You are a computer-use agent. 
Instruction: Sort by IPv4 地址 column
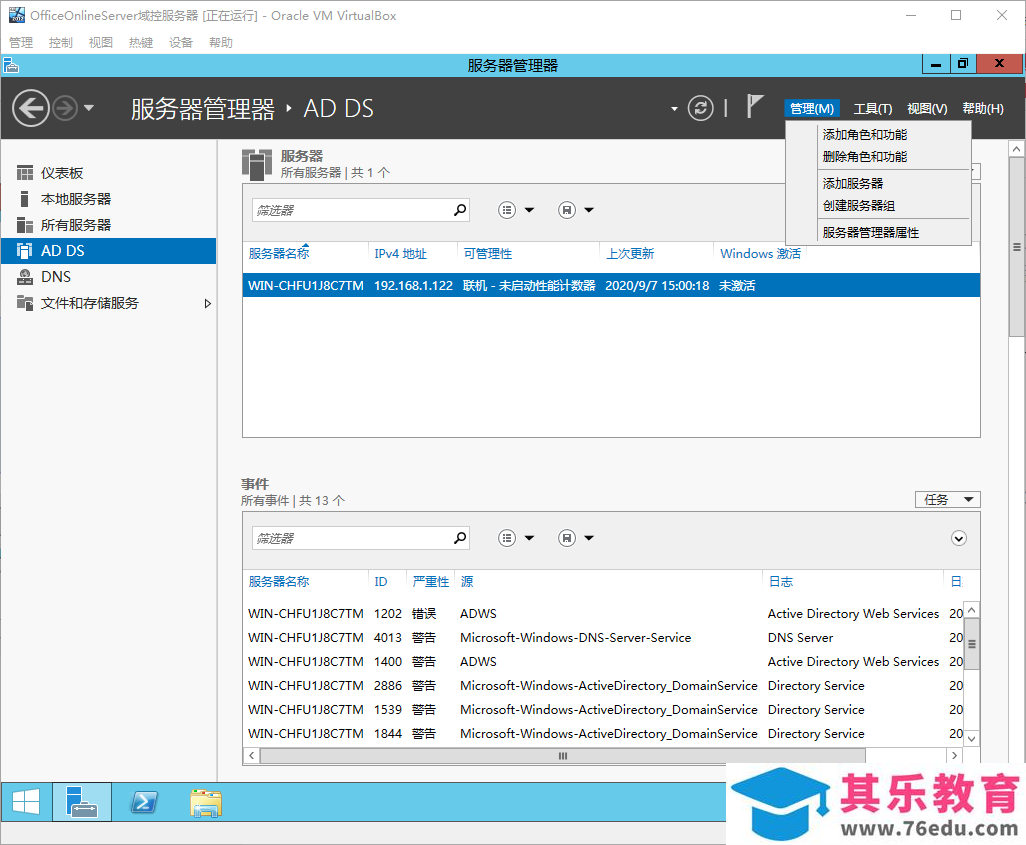(400, 254)
